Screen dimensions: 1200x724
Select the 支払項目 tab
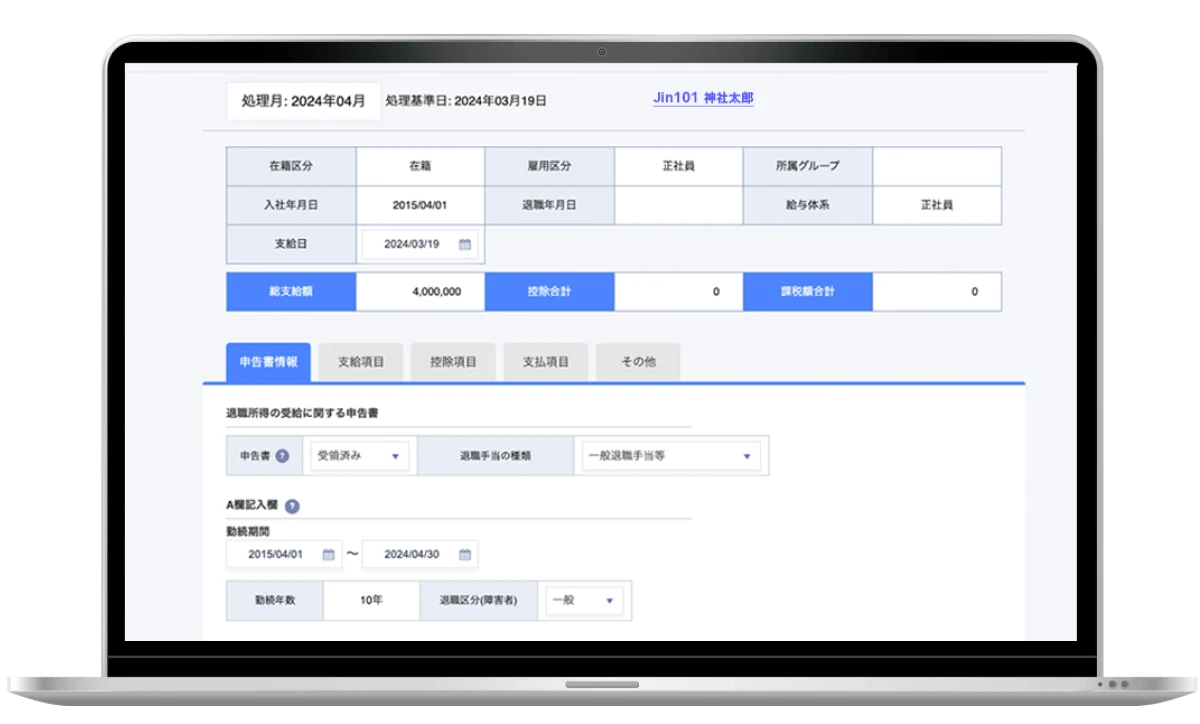546,362
